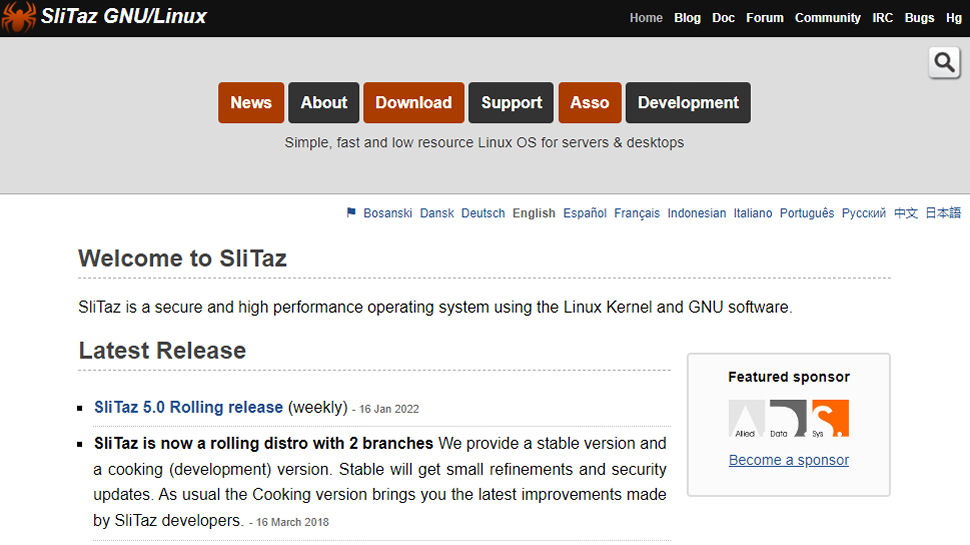This screenshot has height=545, width=970.
Task: Open Forum from the top menu
Action: pyautogui.click(x=765, y=18)
